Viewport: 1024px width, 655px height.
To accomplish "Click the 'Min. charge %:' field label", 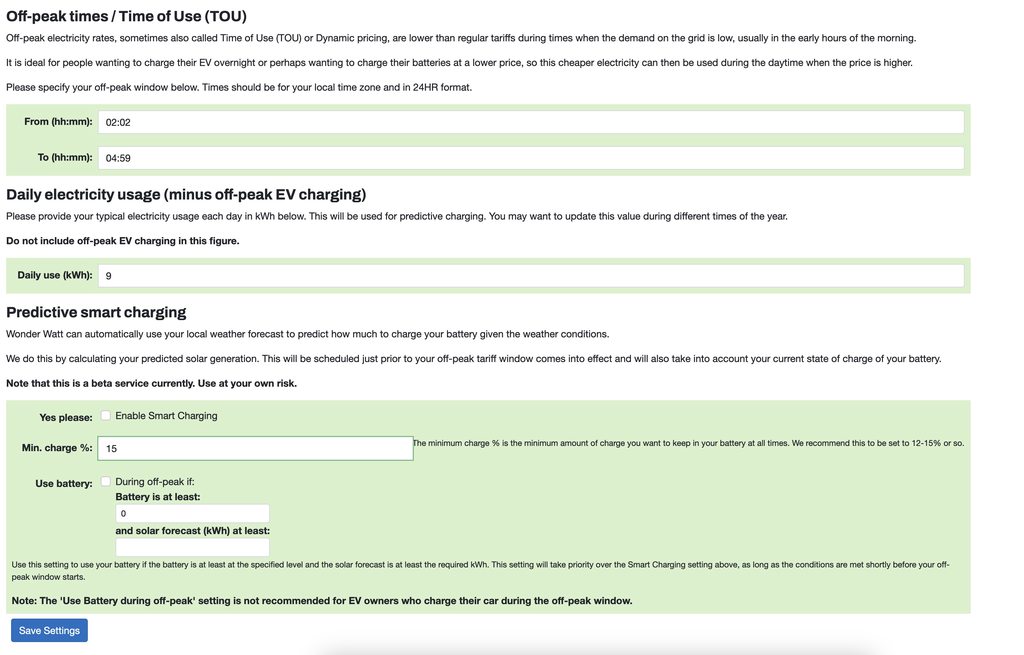I will click(x=57, y=448).
